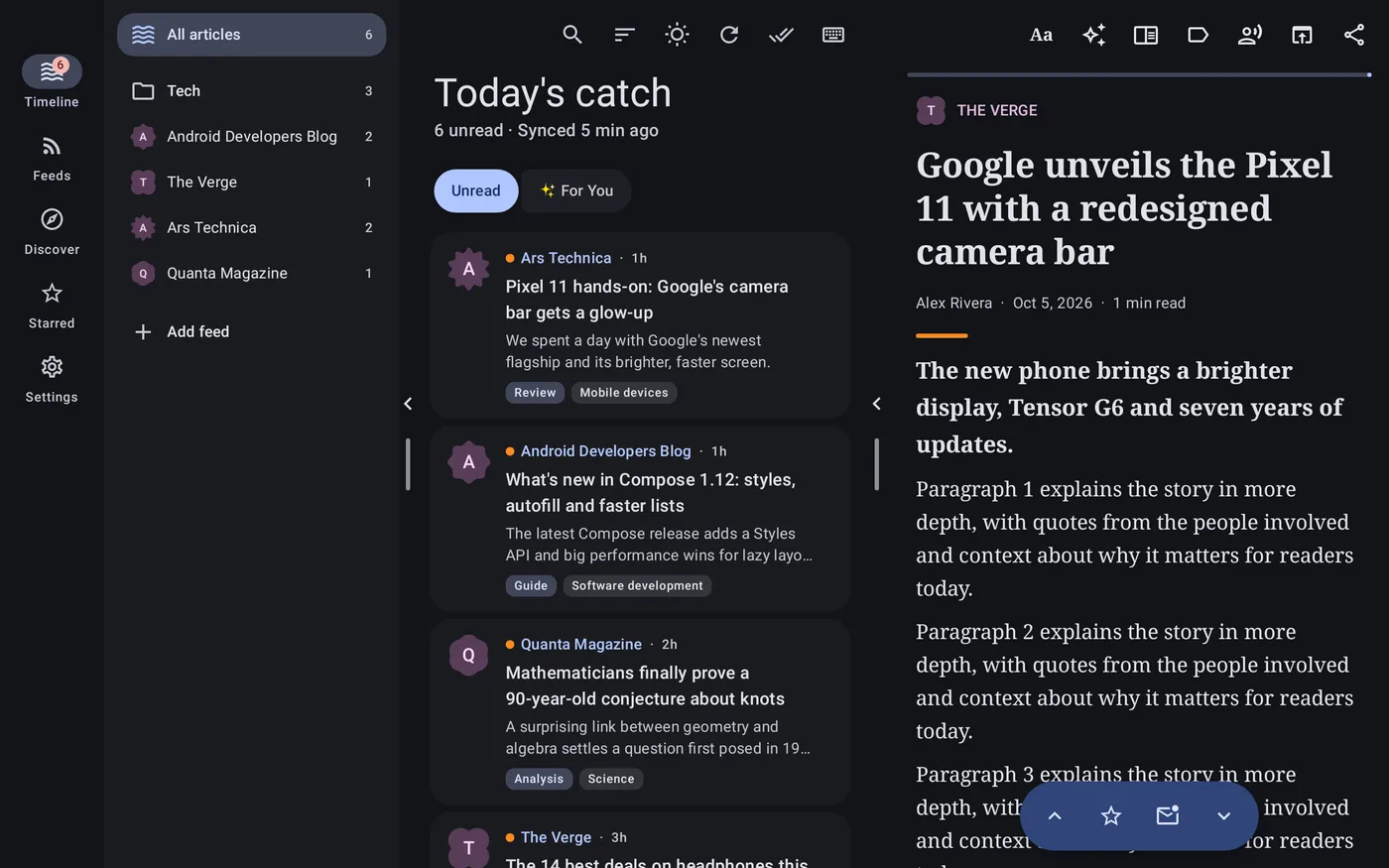Image resolution: width=1389 pixels, height=868 pixels.
Task: Star the current article in floating bar
Action: [x=1111, y=815]
